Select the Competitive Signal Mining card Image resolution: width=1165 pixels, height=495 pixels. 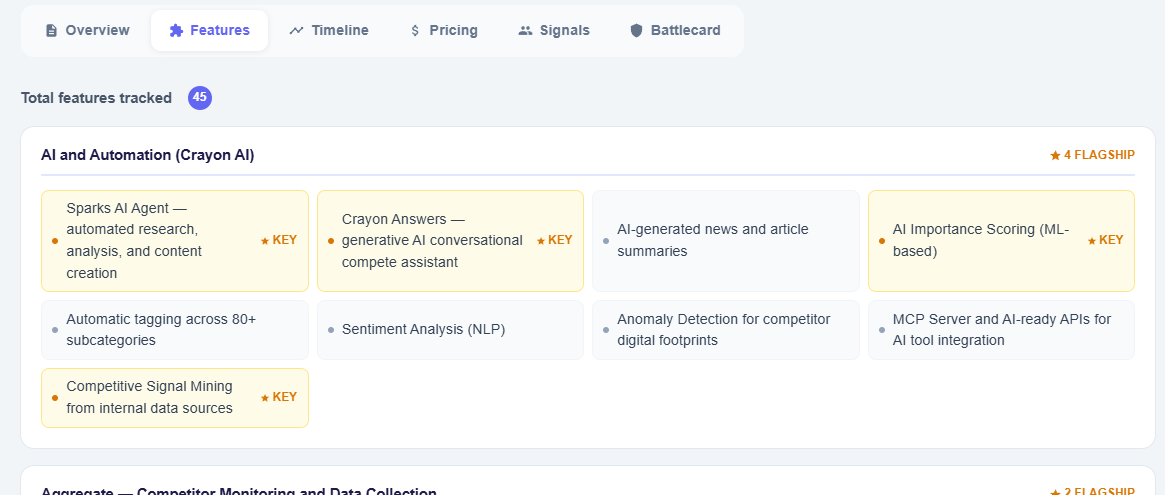(x=175, y=398)
